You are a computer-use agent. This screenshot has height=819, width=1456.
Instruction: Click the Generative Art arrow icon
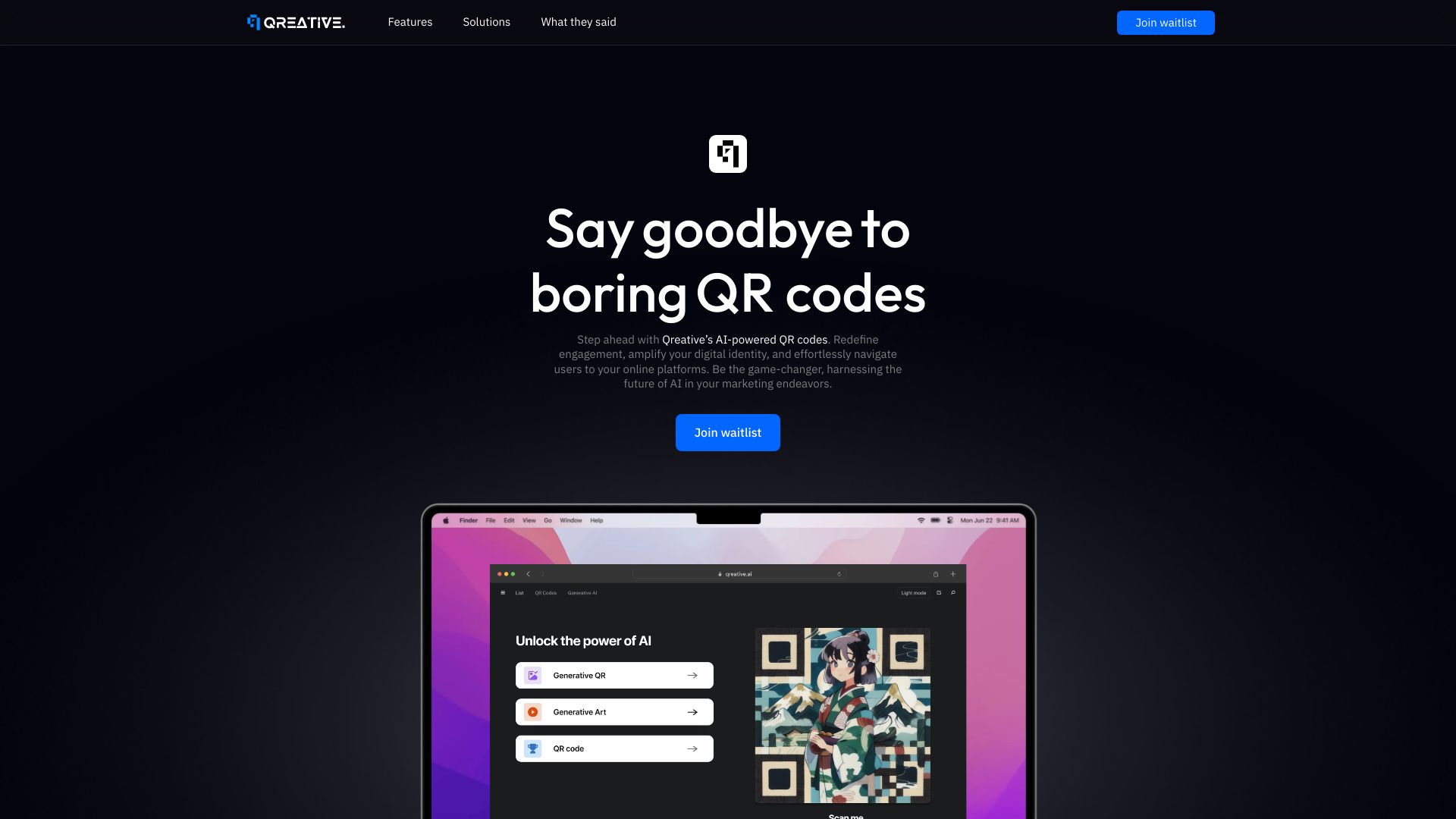692,712
